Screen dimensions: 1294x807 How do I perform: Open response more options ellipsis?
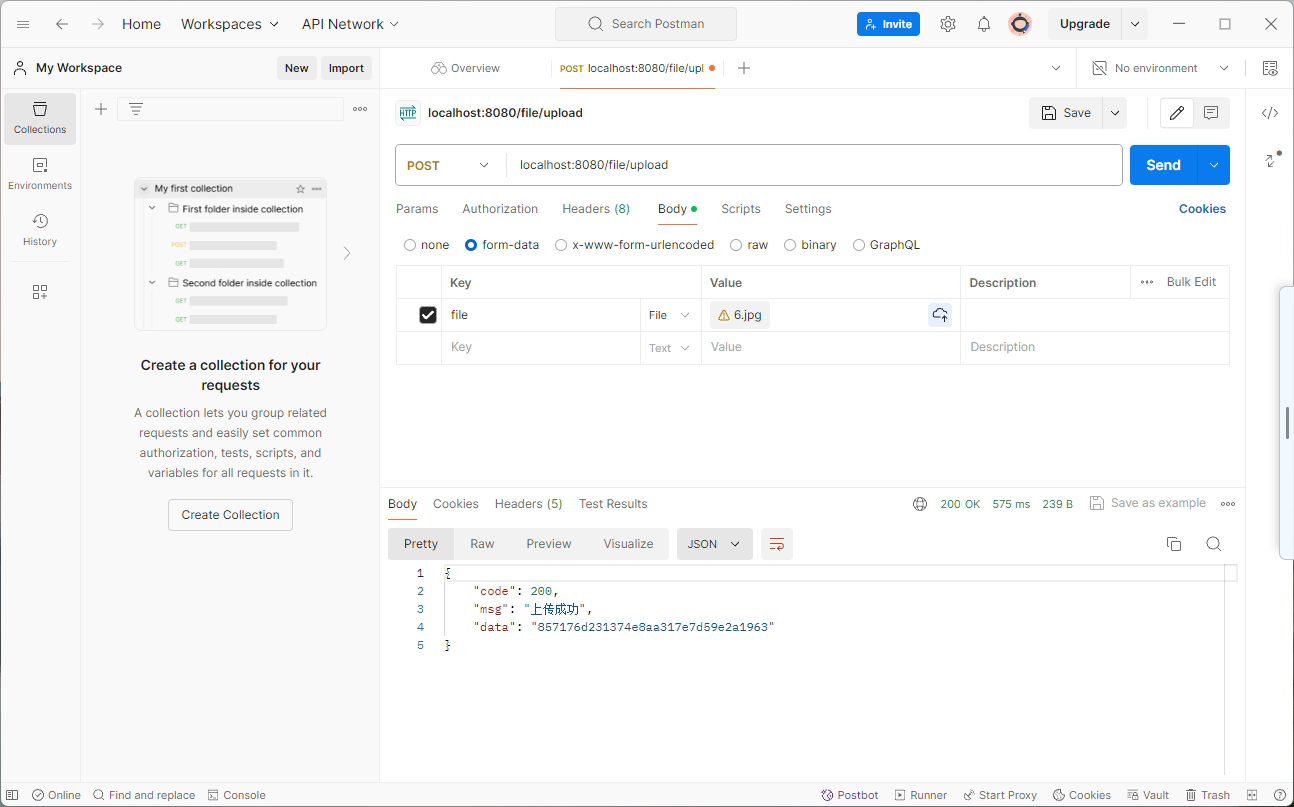(1228, 504)
